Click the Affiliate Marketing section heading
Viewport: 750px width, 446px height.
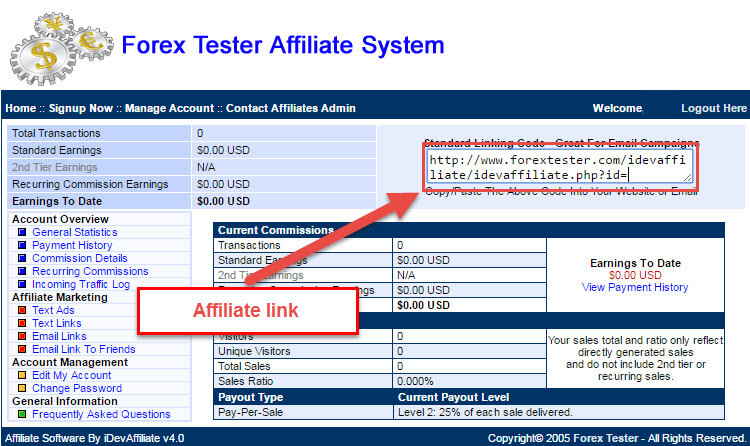tap(60, 297)
